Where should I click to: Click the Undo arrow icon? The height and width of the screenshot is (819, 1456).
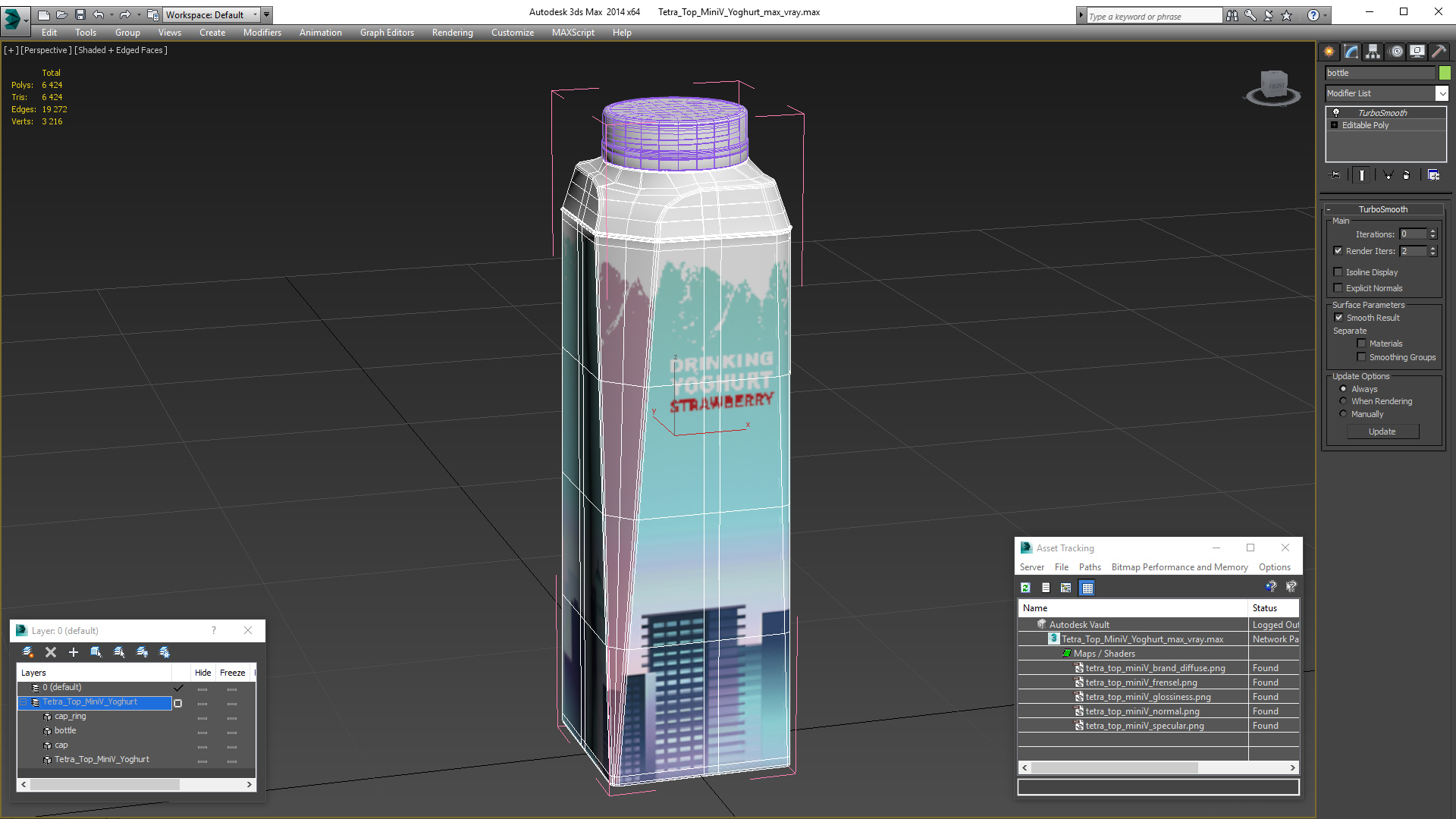coord(99,14)
